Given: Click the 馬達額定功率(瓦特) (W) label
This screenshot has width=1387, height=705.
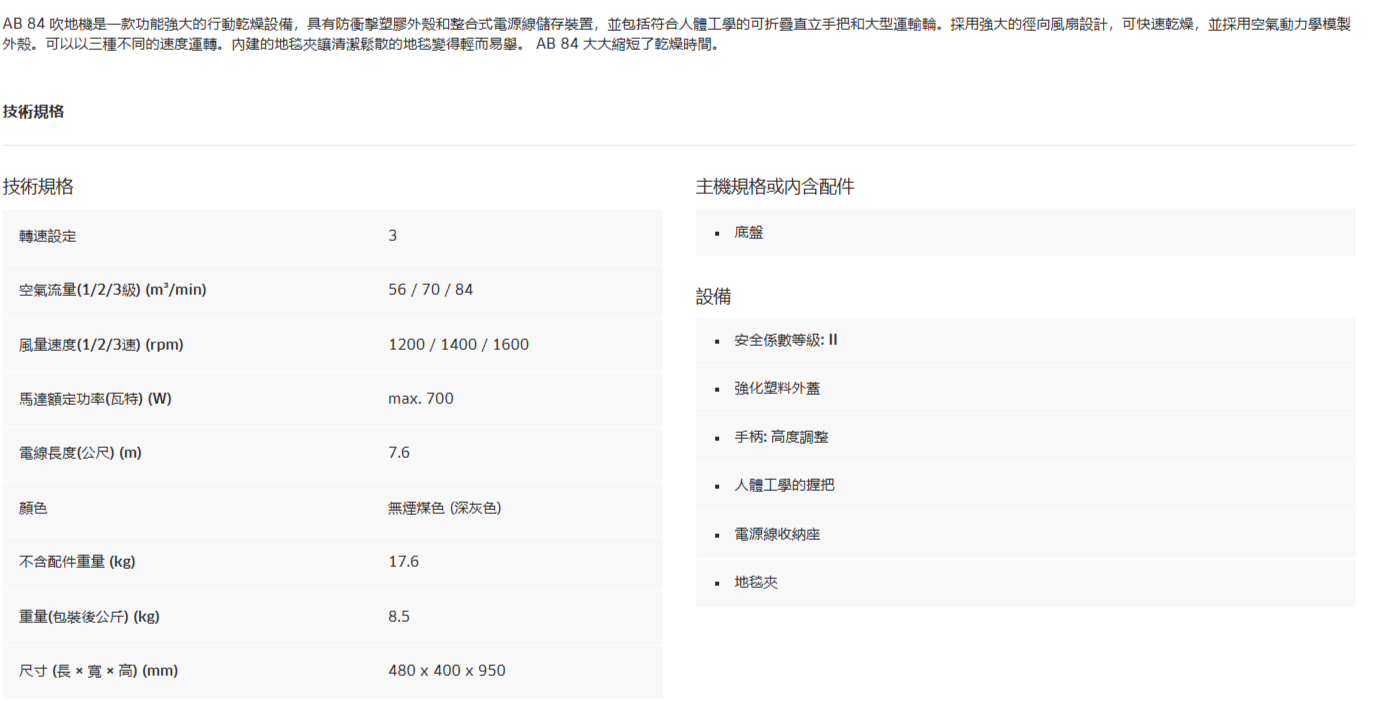Looking at the screenshot, I should (96, 399).
